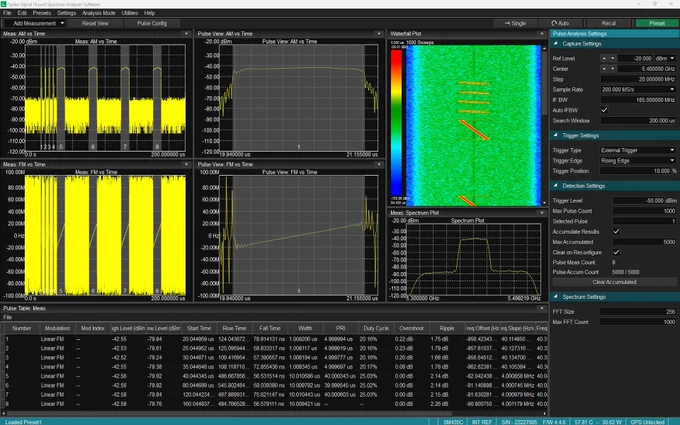Image resolution: width=680 pixels, height=425 pixels.
Task: Close the Pulse View: AM vs Time panel
Action: coord(379,33)
